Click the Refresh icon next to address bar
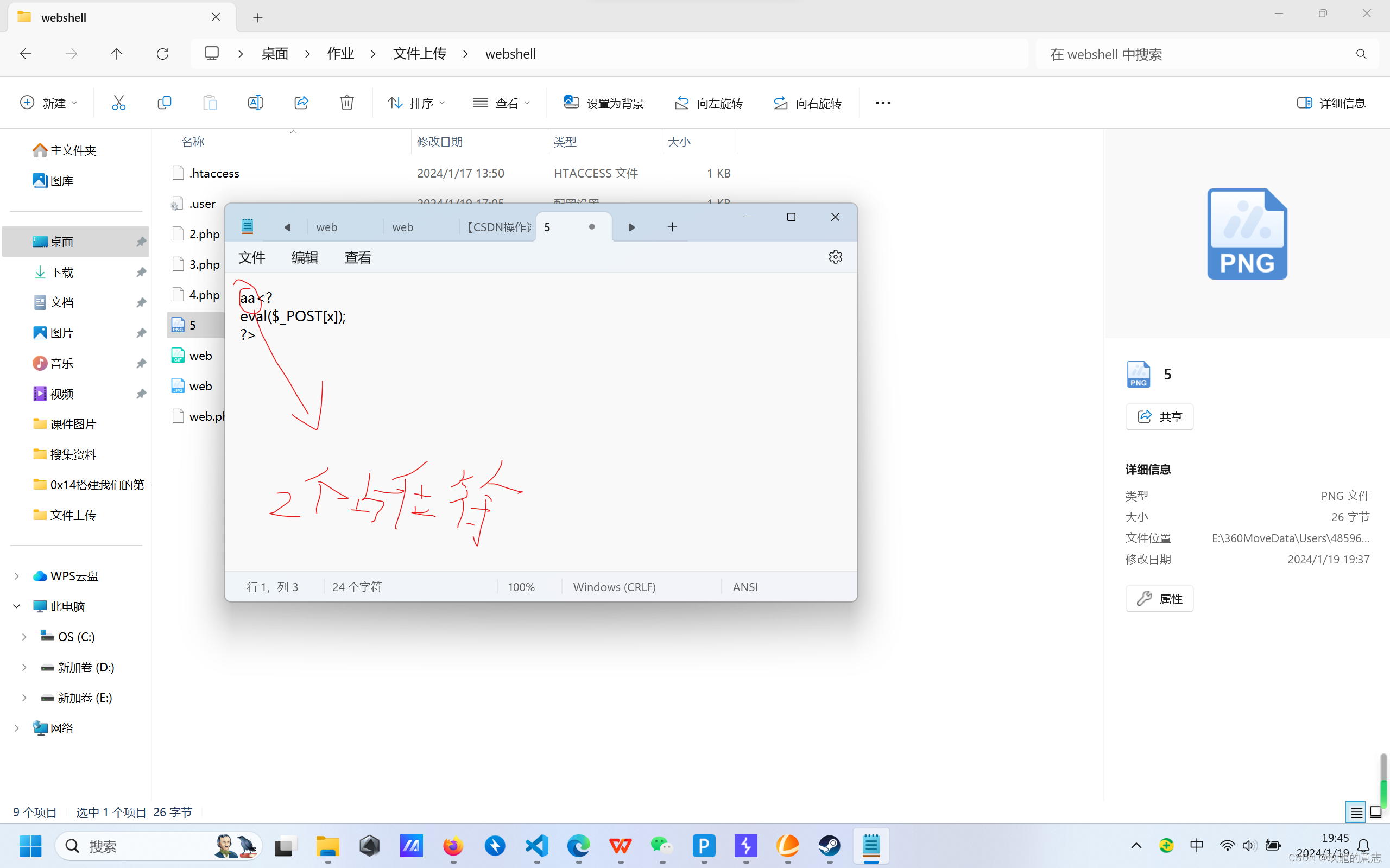 click(162, 54)
